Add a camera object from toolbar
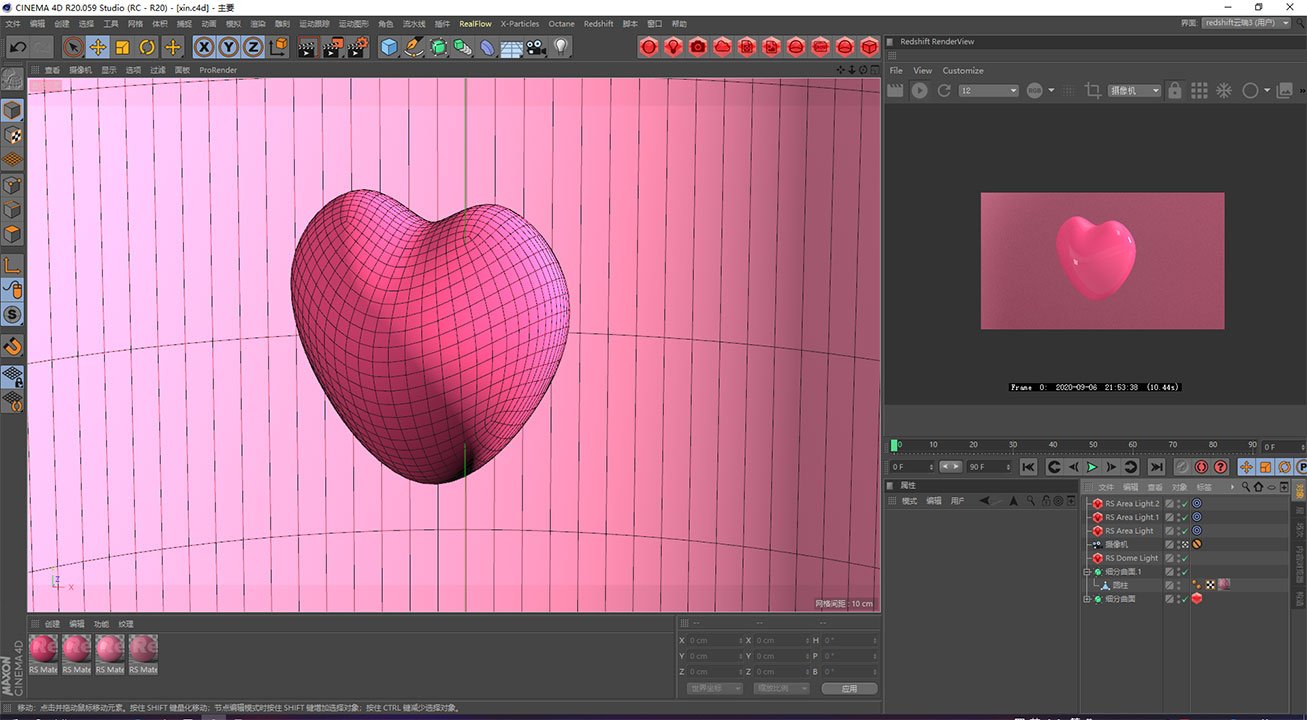The width and height of the screenshot is (1307, 720). click(536, 47)
